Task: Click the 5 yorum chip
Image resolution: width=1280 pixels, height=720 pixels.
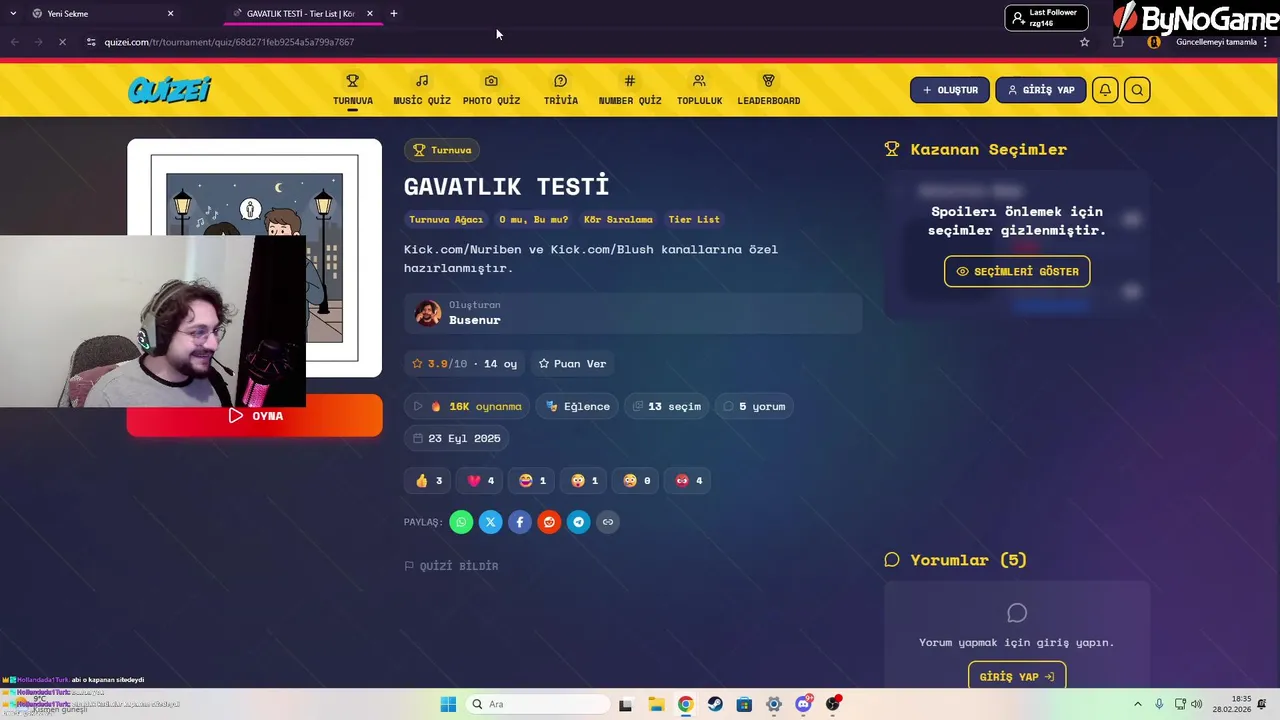Action: tap(754, 406)
